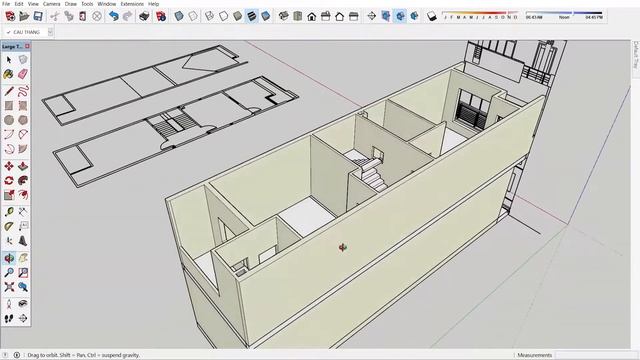Select the Freehand tool
This screenshot has height=360, width=640.
click(x=23, y=91)
